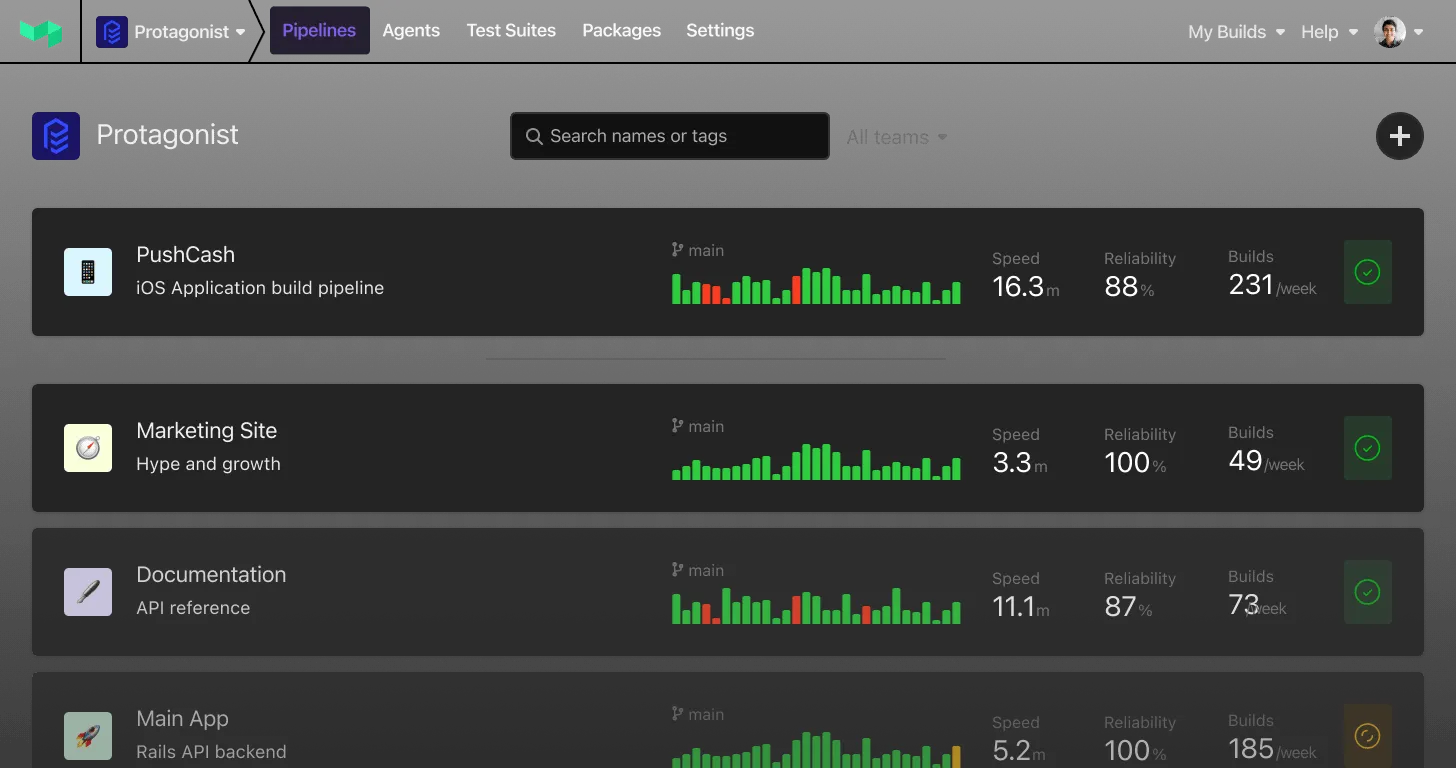
Task: Add a new pipeline with plus button
Action: (x=1400, y=136)
